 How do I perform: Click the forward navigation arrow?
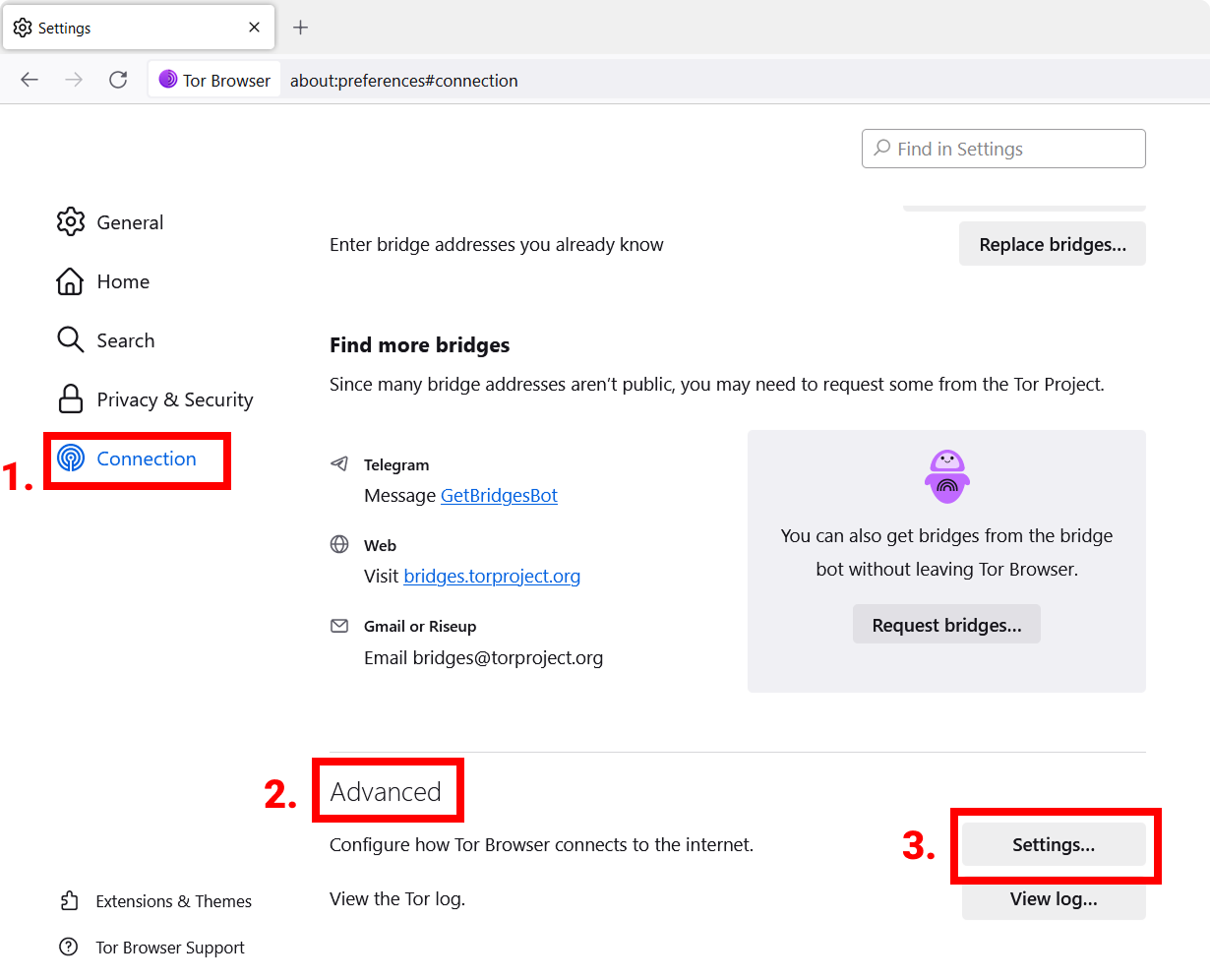click(74, 80)
